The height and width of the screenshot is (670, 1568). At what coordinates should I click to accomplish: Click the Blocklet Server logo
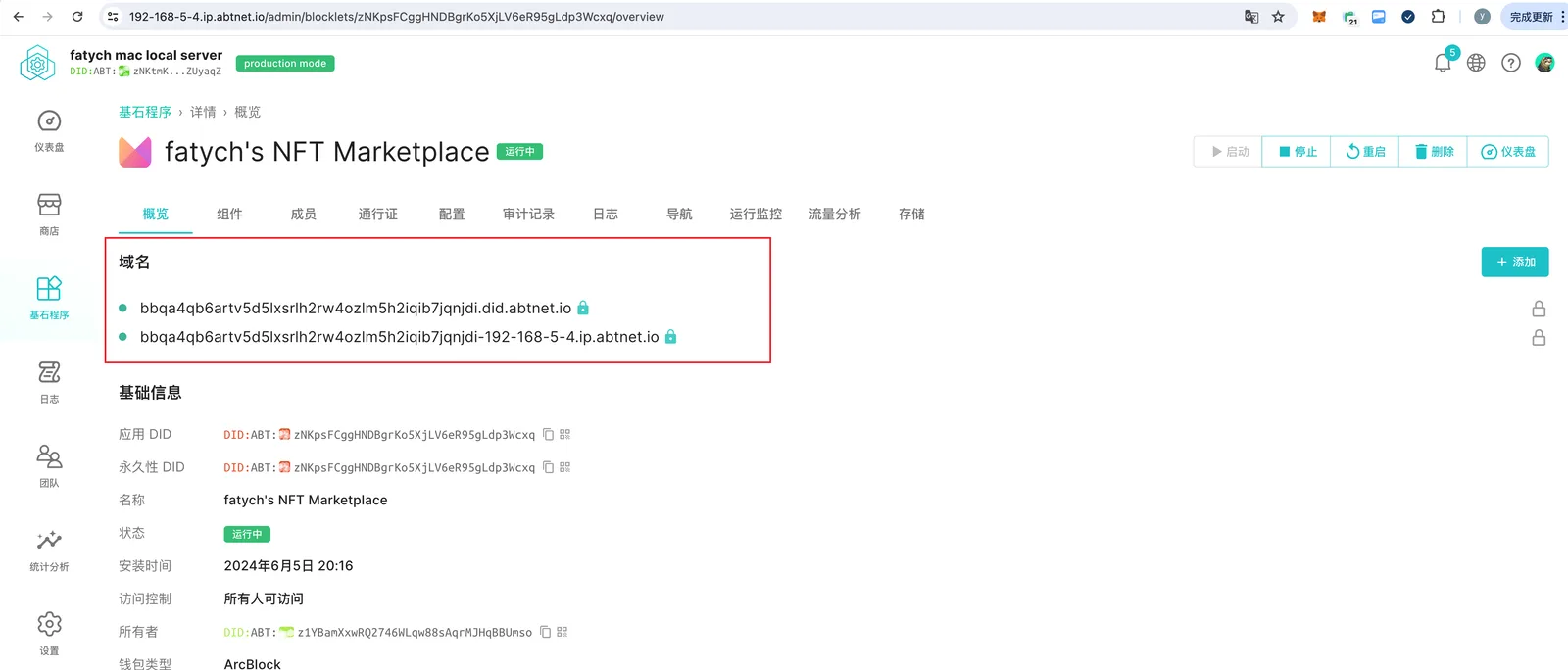pos(37,63)
